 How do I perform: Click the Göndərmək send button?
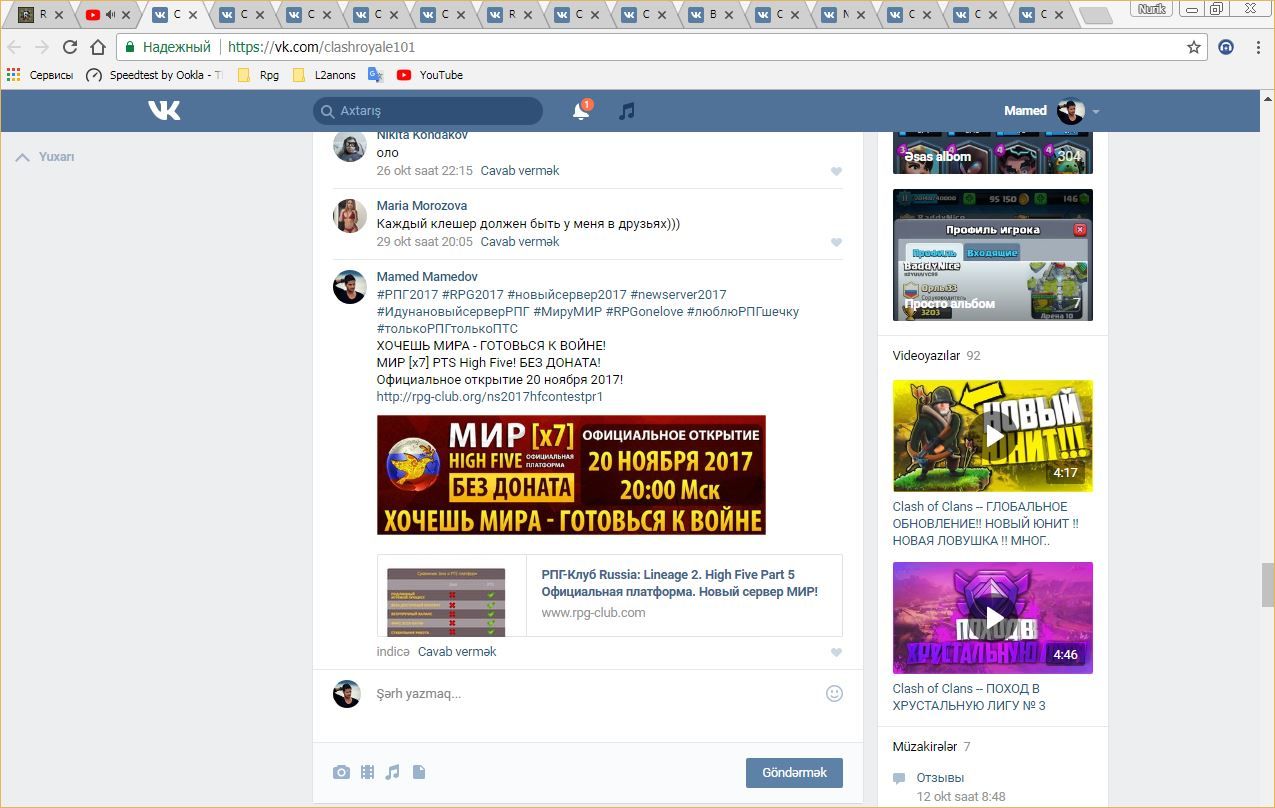pos(794,773)
